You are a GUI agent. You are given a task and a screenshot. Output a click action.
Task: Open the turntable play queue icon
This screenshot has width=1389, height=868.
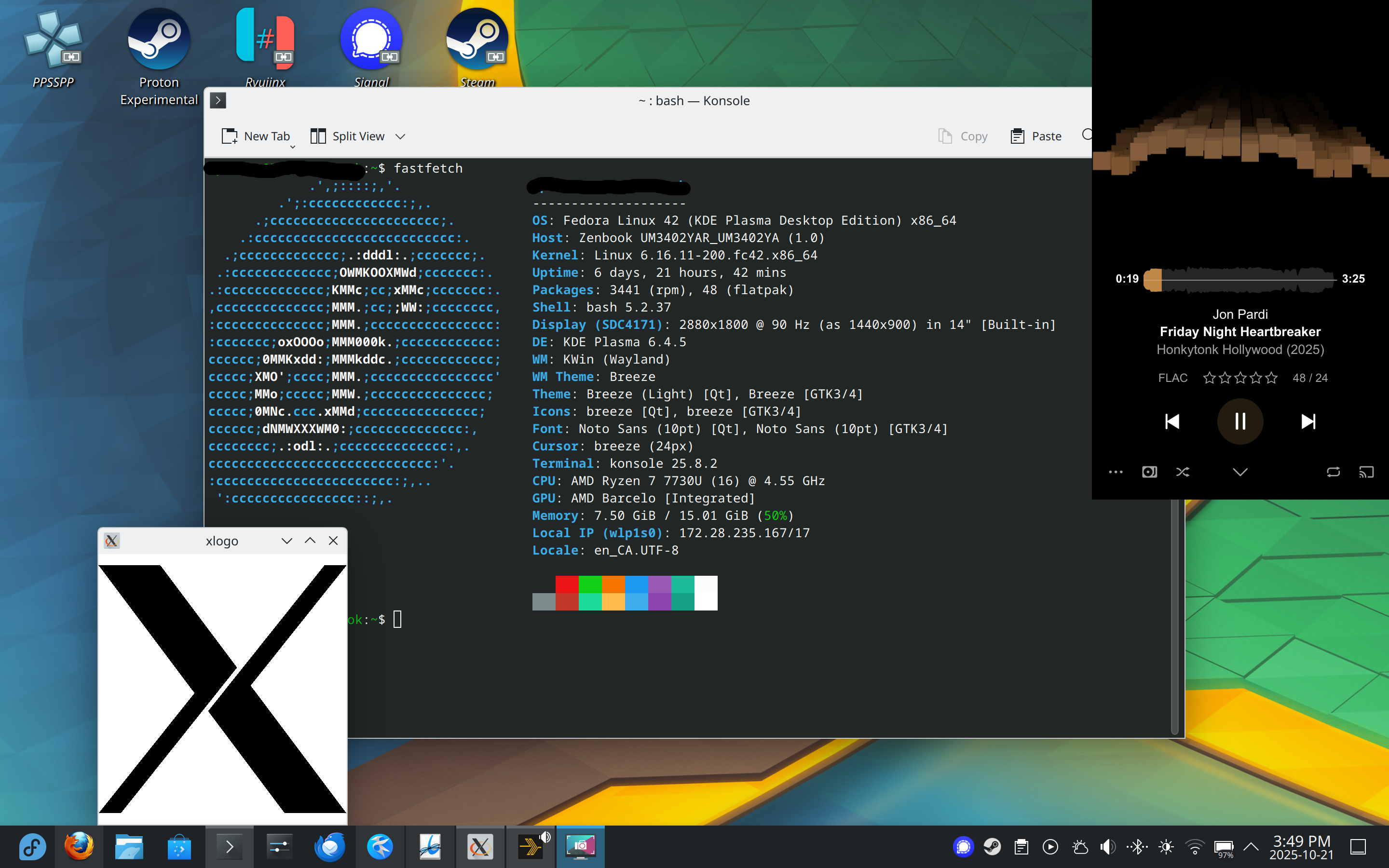coord(1149,472)
